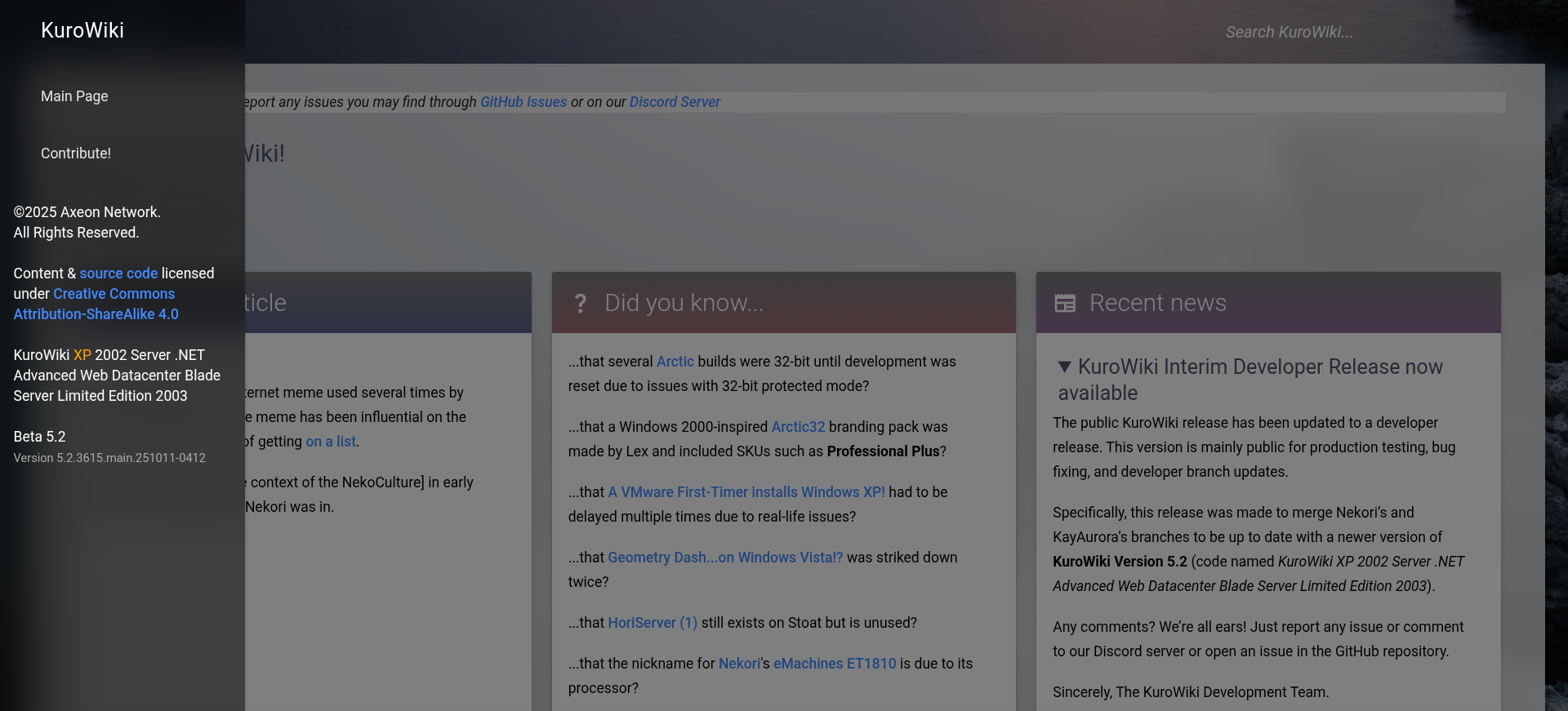Open the Arctic32 article link
The width and height of the screenshot is (1568, 711).
pyautogui.click(x=798, y=427)
